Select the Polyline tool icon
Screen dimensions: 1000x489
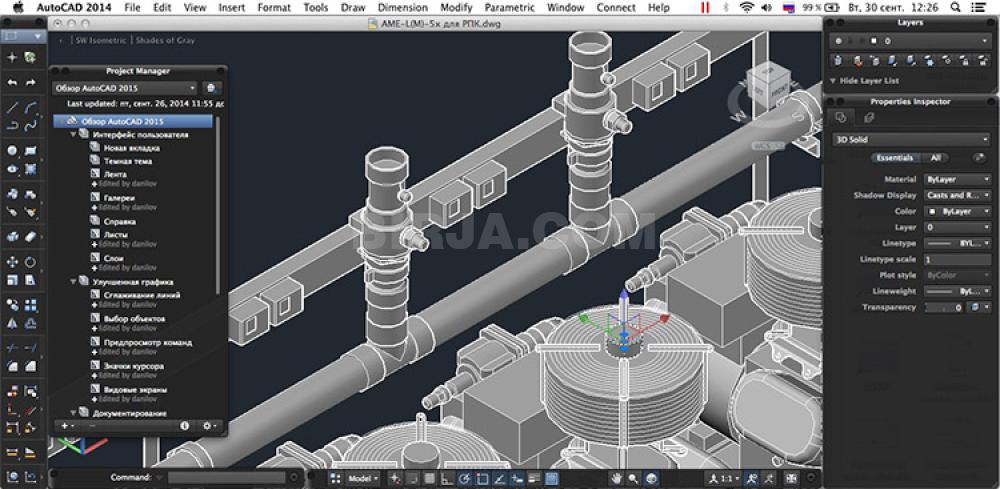pos(12,126)
